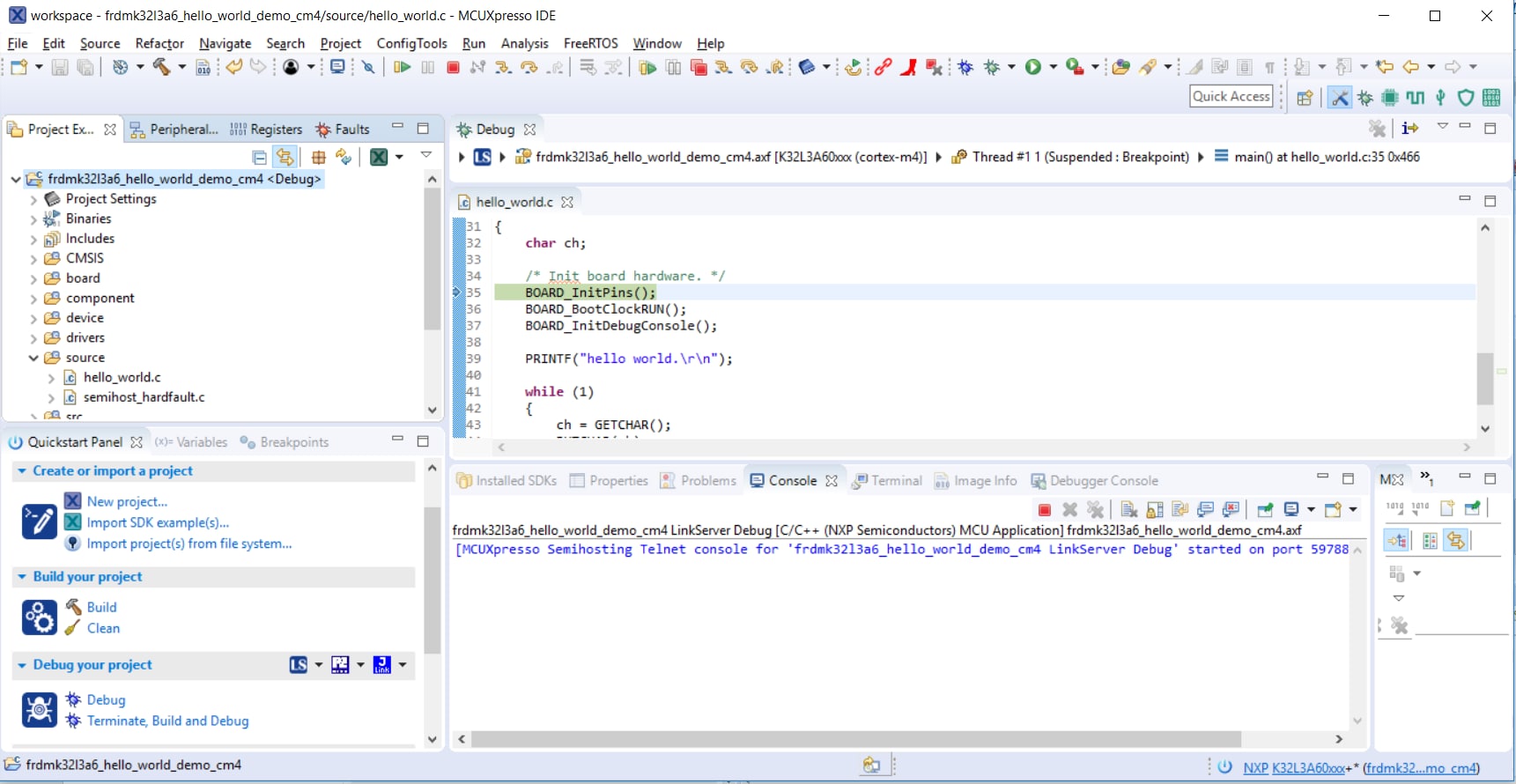Toggle Link with Editor in Project Explorer

coord(285,158)
